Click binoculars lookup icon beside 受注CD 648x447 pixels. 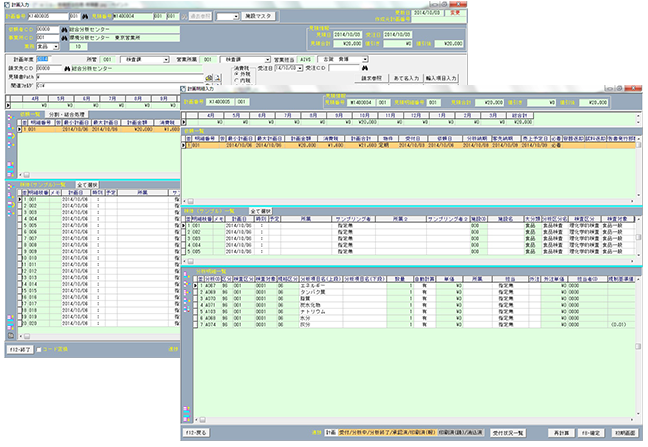click(364, 68)
